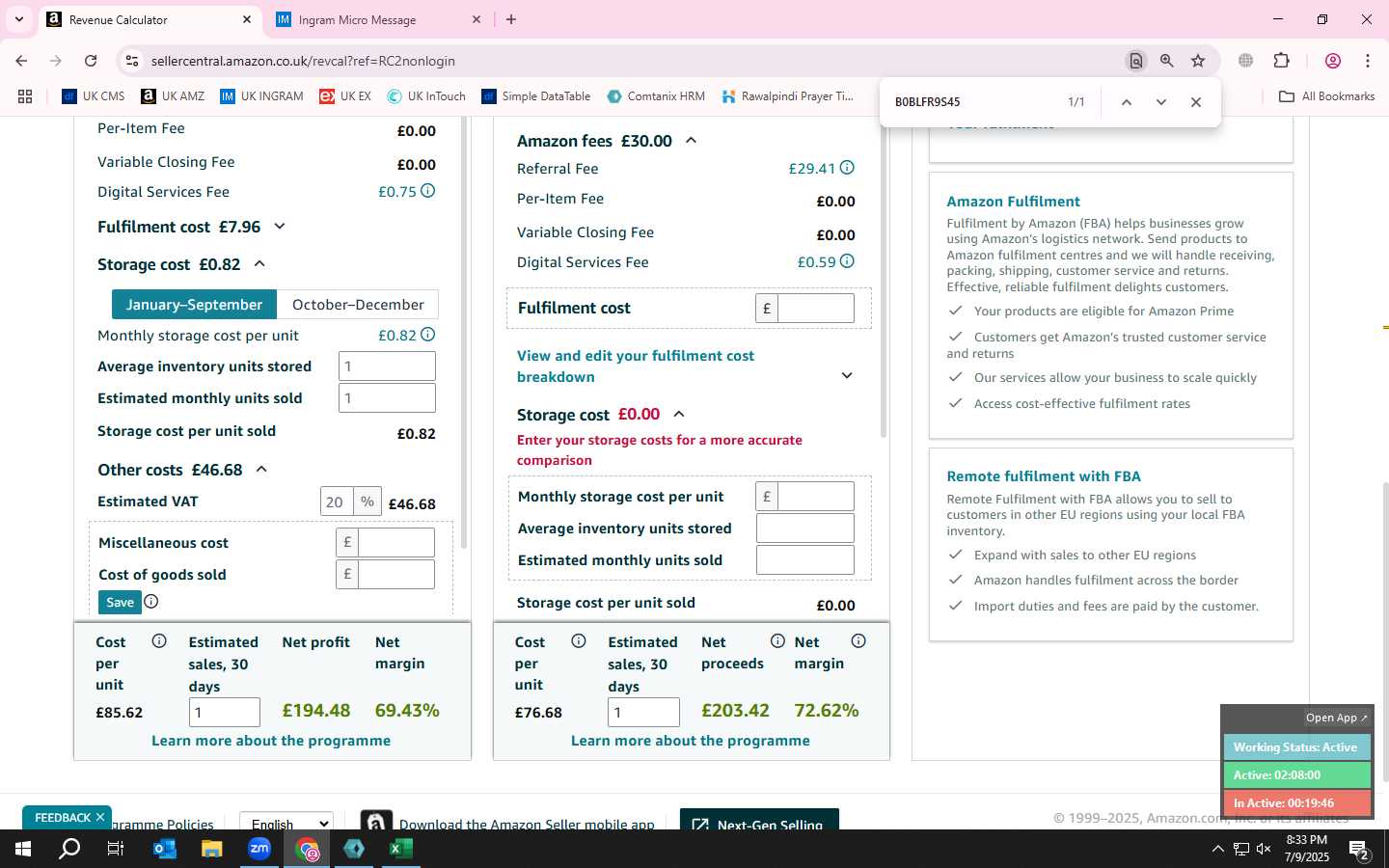Open tab search dropdown arrow
The image size is (1389, 868).
[x=18, y=19]
